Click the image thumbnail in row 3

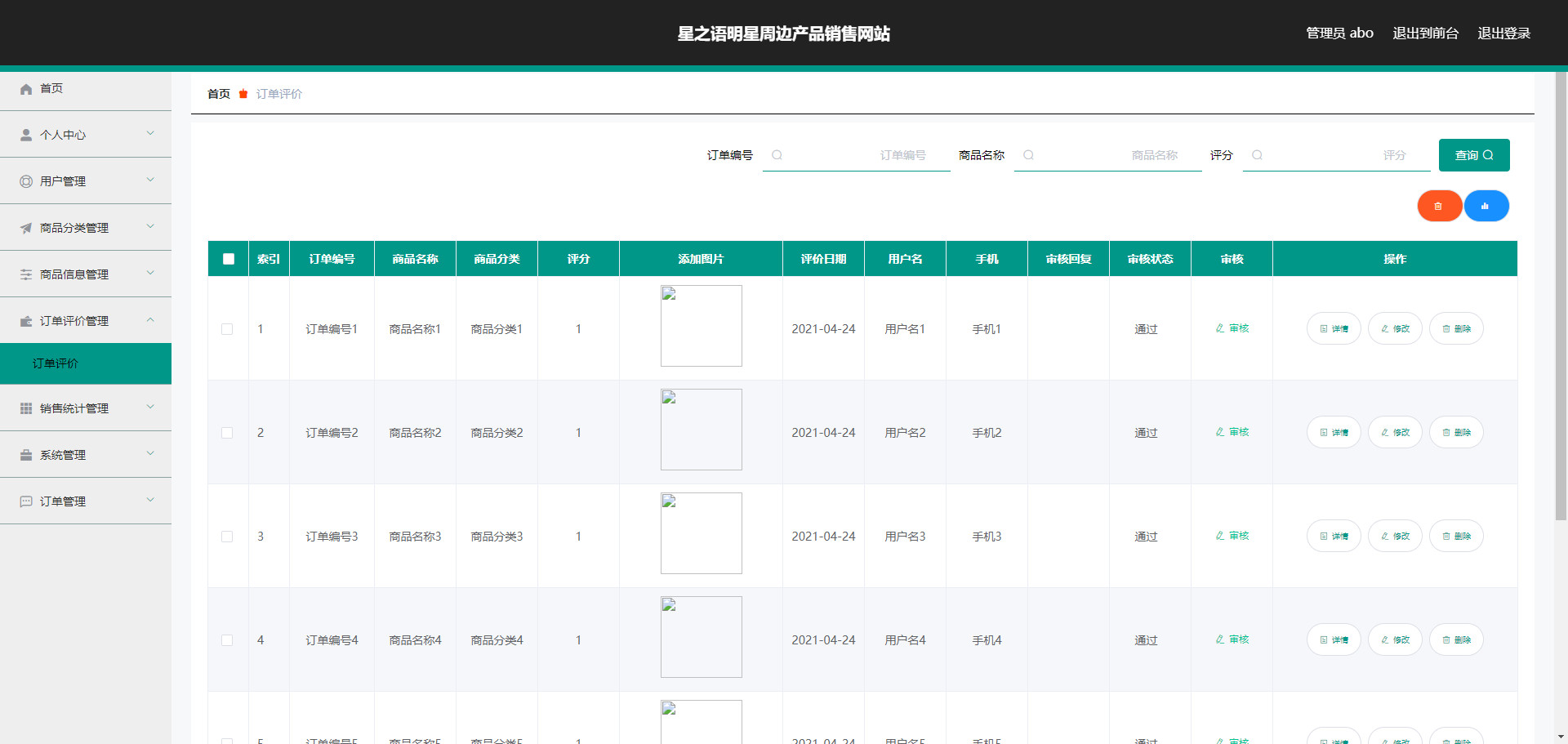click(x=702, y=533)
